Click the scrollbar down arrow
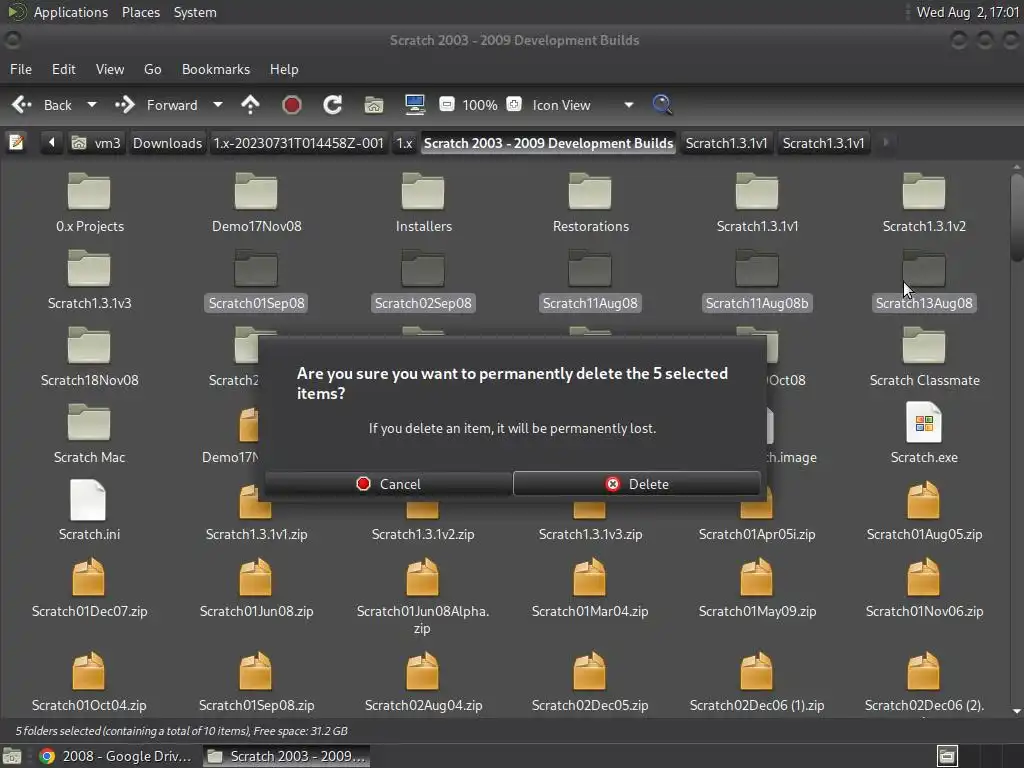This screenshot has width=1024, height=768. tap(1017, 711)
